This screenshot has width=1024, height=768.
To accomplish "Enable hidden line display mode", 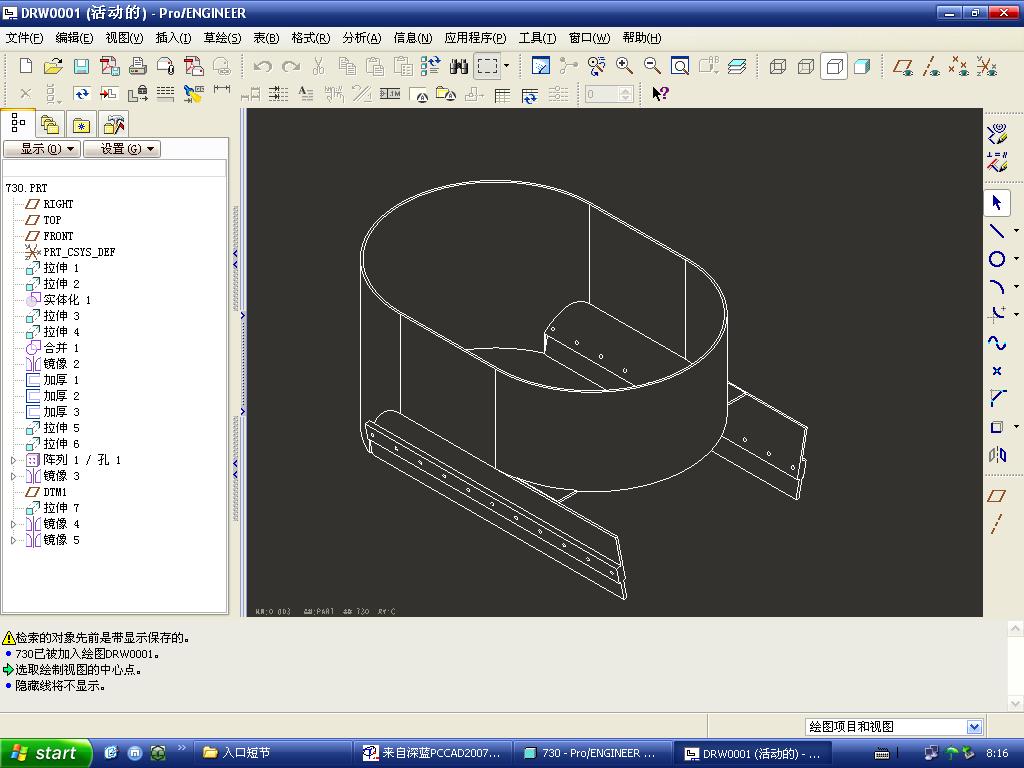I will 806,66.
